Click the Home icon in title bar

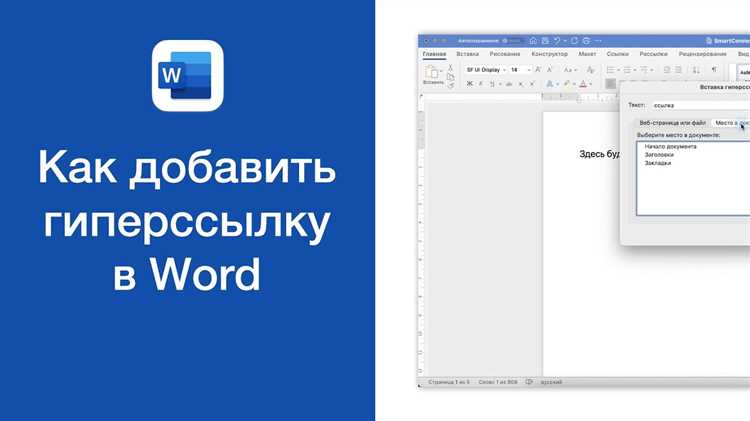pos(533,41)
